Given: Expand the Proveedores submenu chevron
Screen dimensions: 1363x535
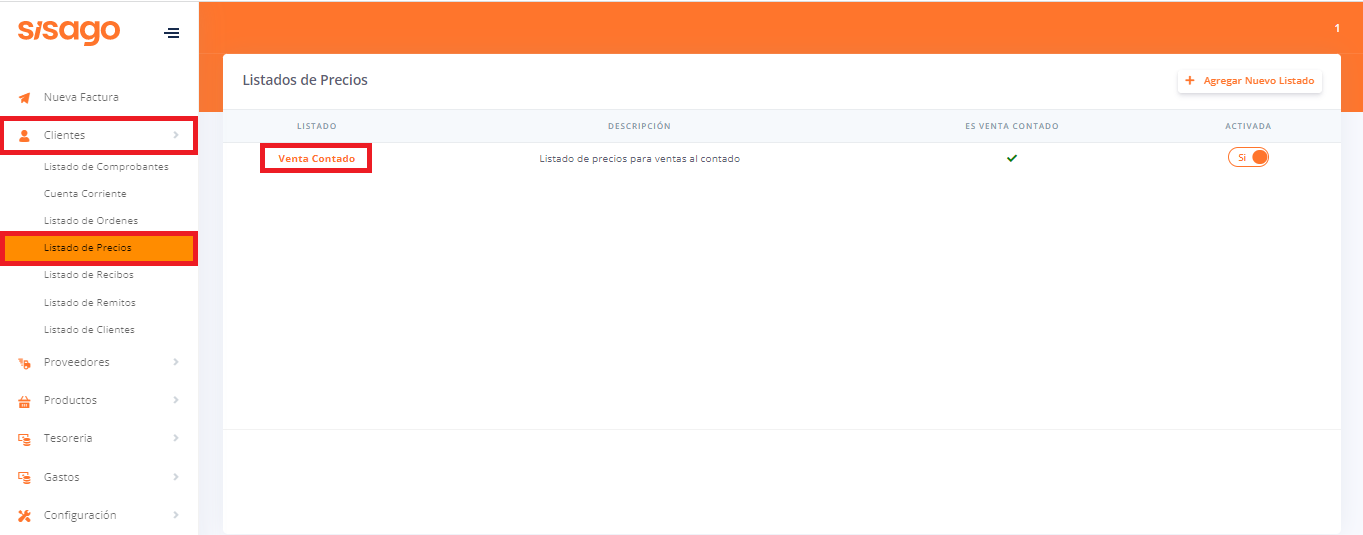Looking at the screenshot, I should 176,362.
